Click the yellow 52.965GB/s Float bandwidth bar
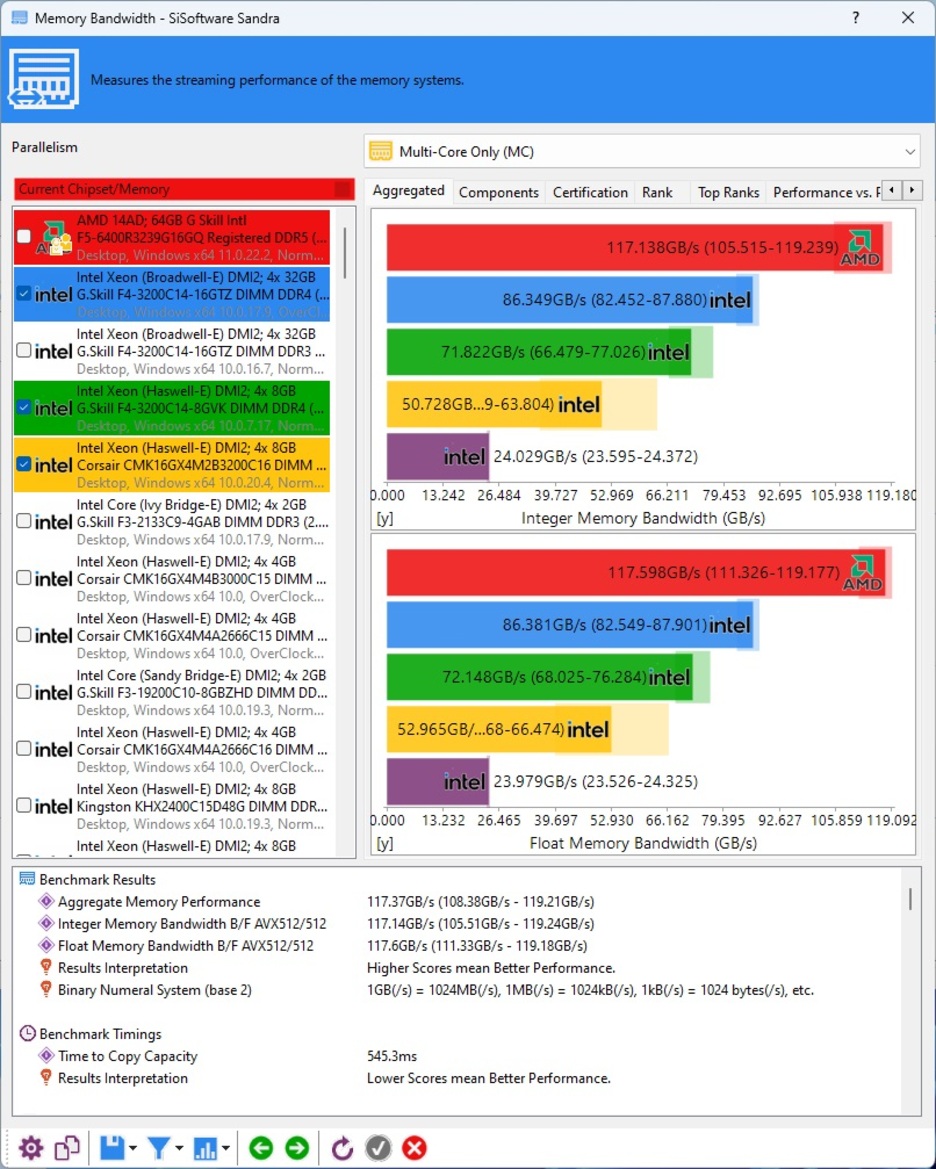936x1169 pixels. [x=498, y=729]
